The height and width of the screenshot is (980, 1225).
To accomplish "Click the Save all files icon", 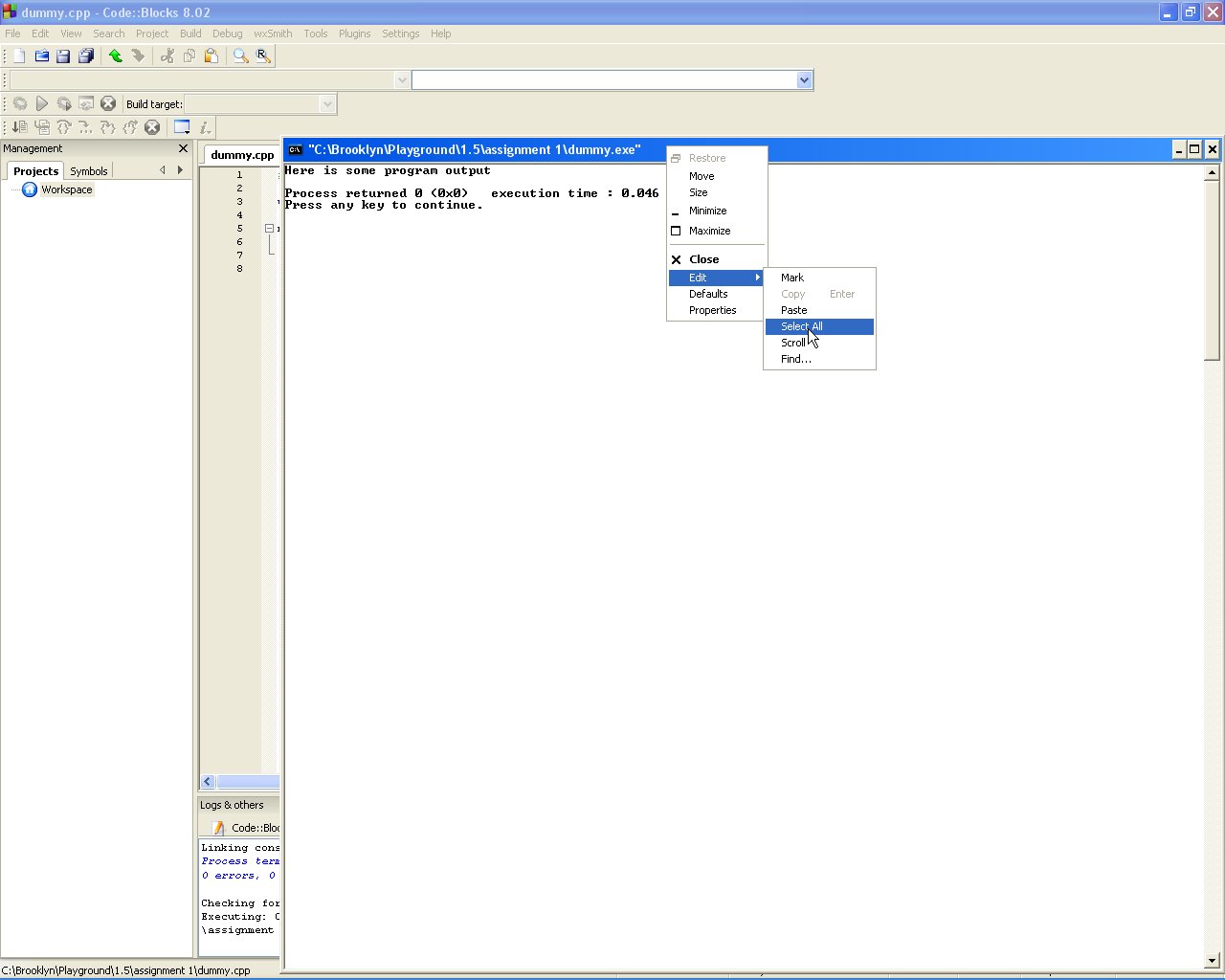I will [x=86, y=56].
